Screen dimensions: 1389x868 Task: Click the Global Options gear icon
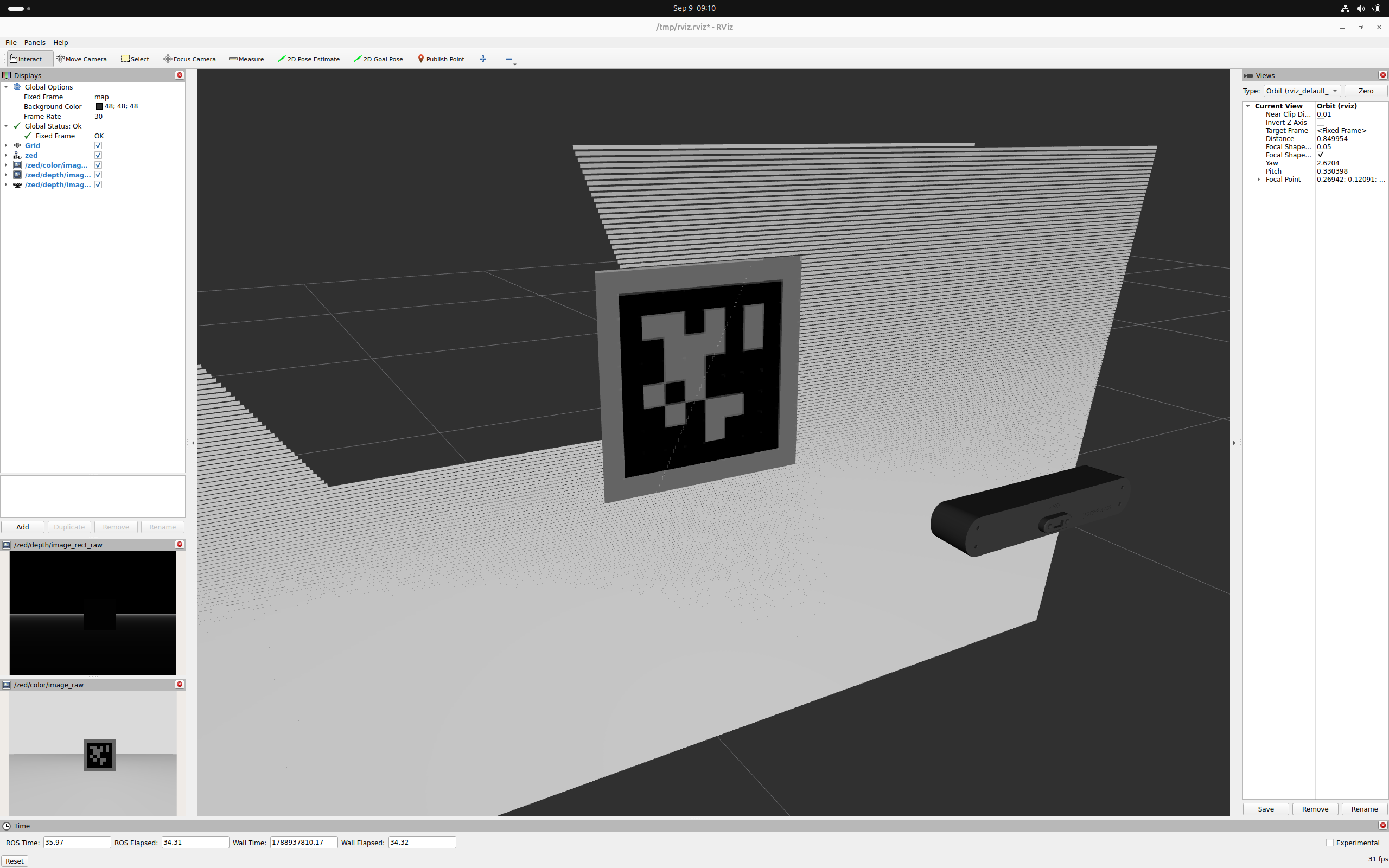tap(17, 87)
